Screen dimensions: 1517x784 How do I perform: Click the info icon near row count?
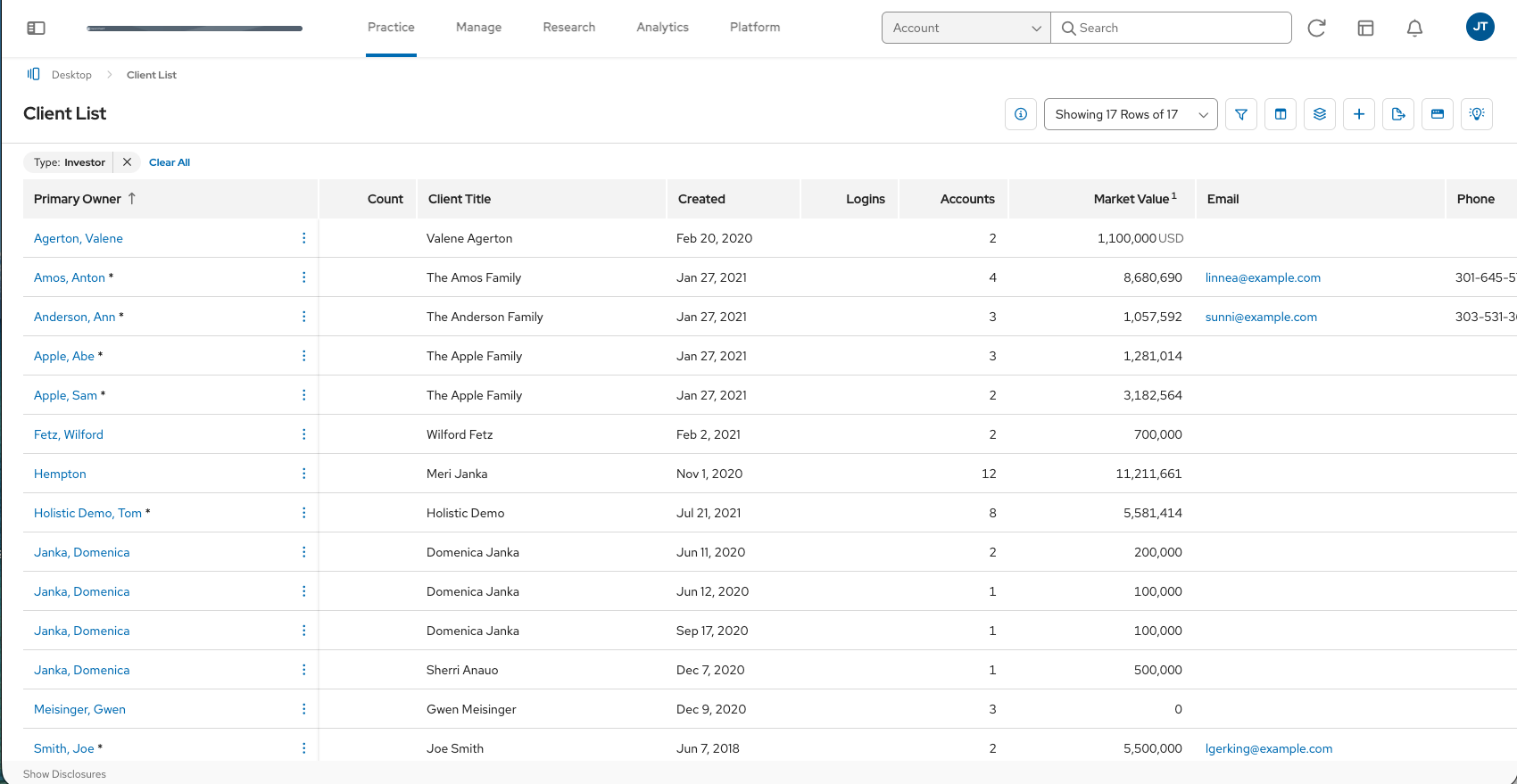pyautogui.click(x=1021, y=114)
